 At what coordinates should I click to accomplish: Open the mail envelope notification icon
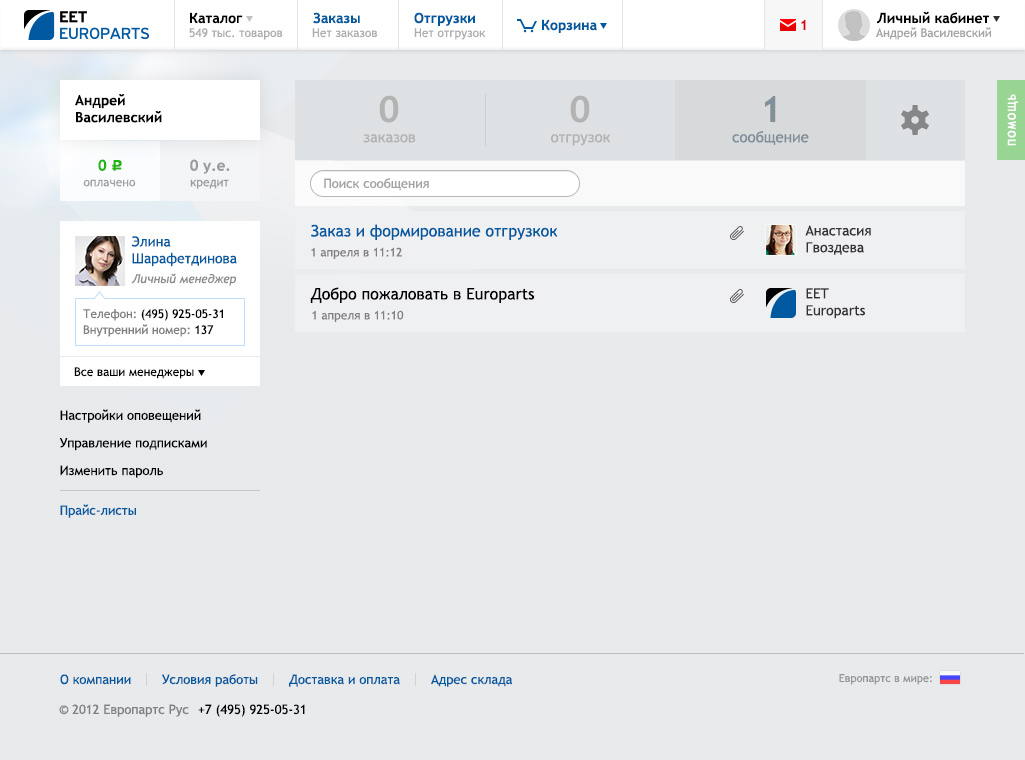click(x=789, y=25)
